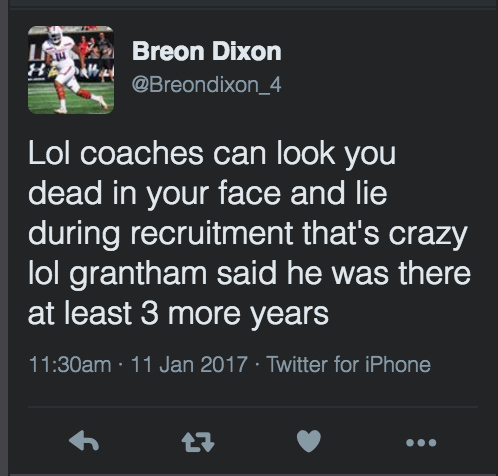Screen dimensions: 498x476
Task: Retweet the tweet about coaches lying
Action: point(198,442)
